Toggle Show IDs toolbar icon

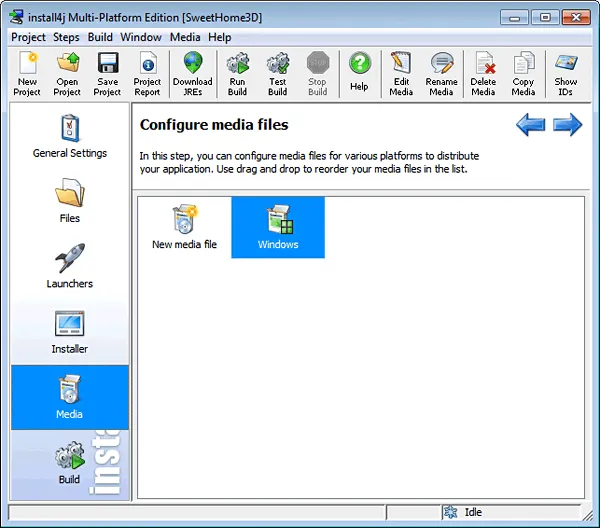pos(566,74)
